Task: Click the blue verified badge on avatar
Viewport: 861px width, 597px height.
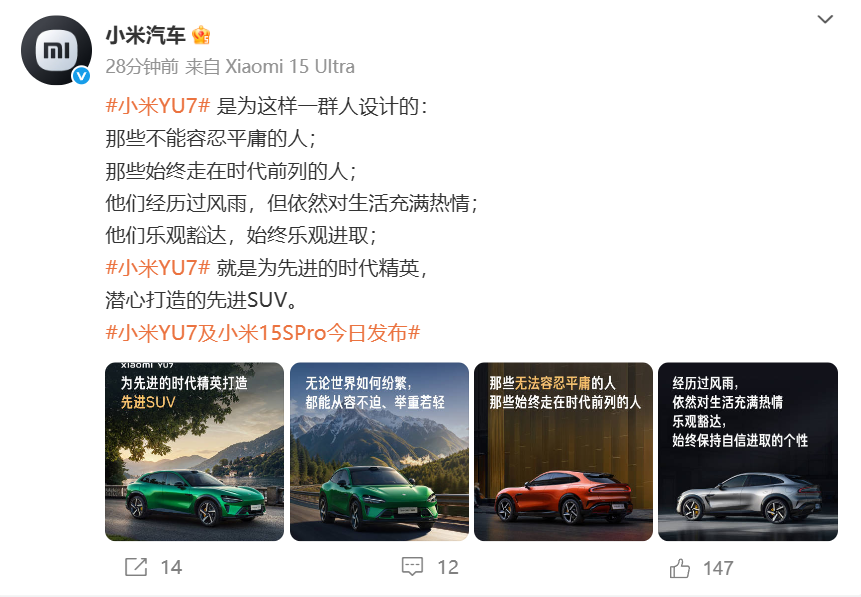Action: [x=82, y=76]
